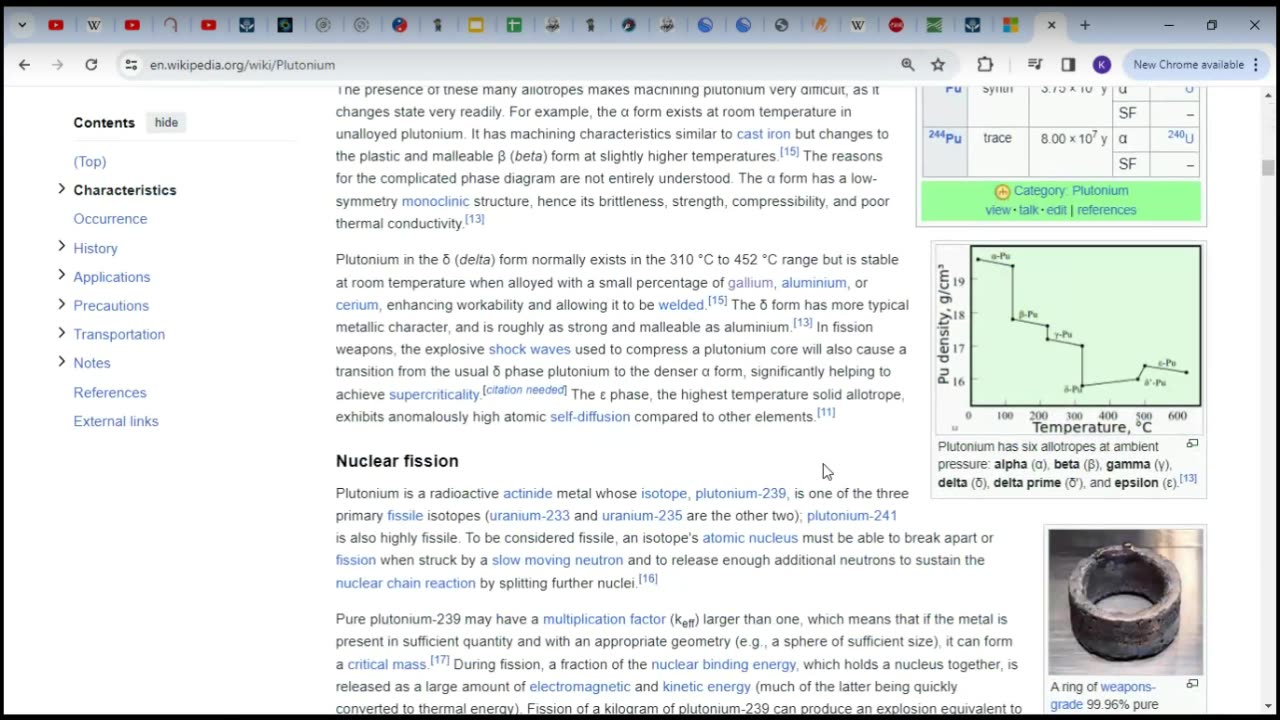Follow the cast iron link
The image size is (1280, 720).
point(763,134)
